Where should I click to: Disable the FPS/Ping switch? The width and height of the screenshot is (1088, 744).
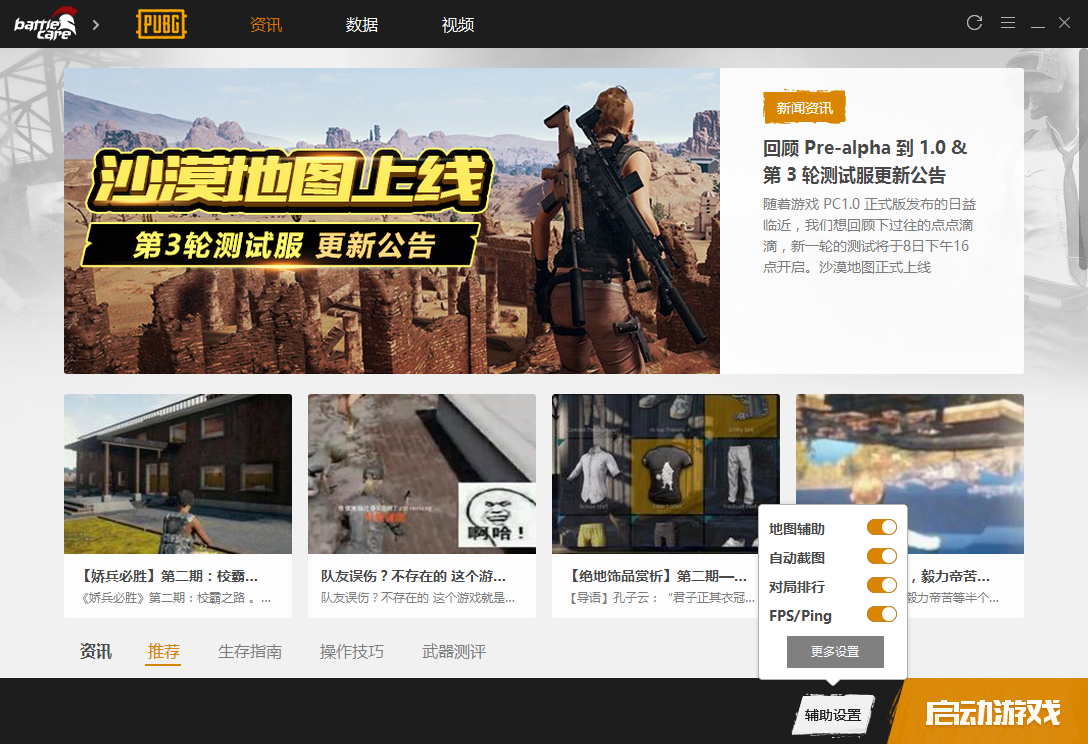coord(882,615)
